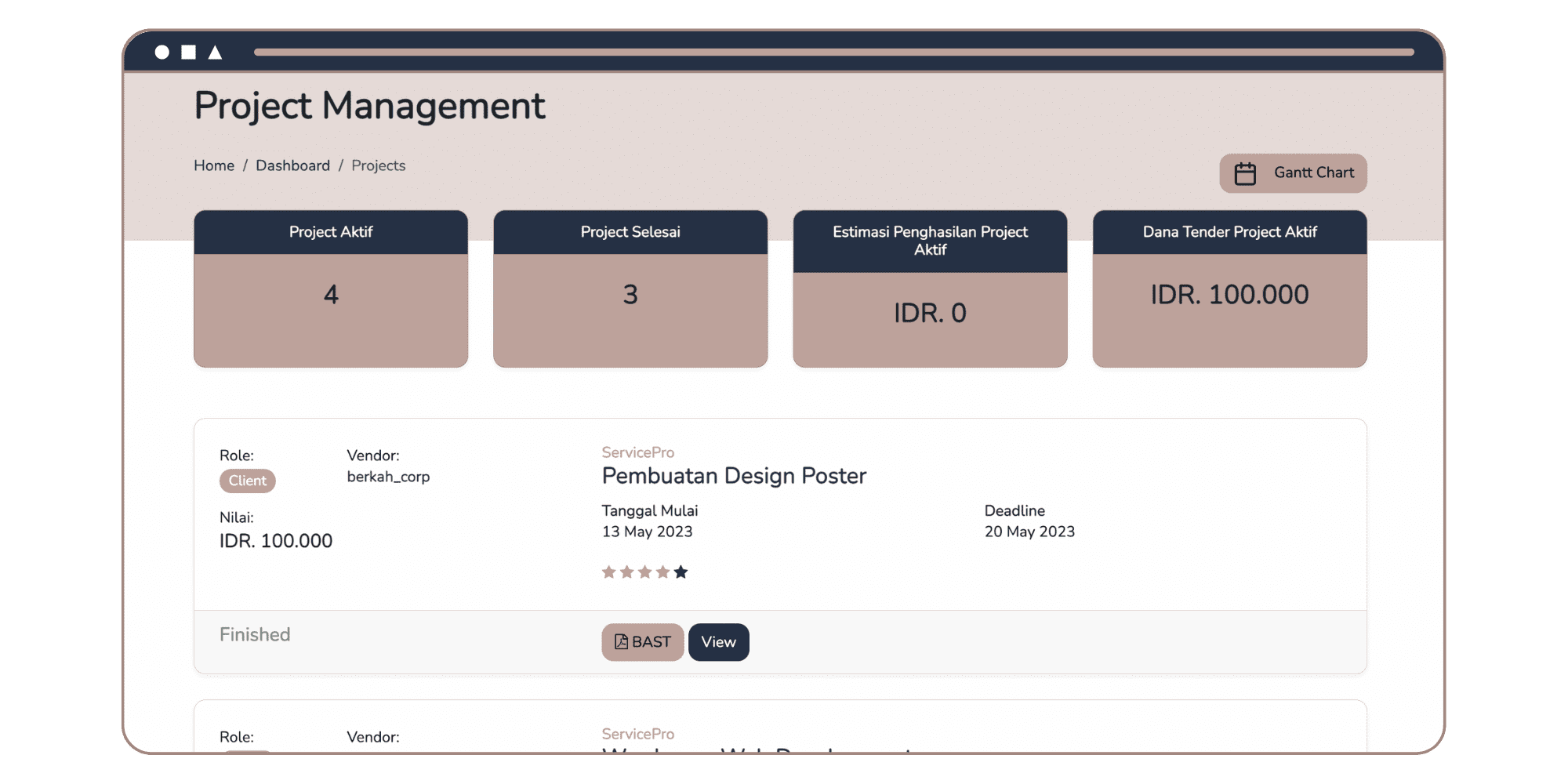1568x784 pixels.
Task: Click the second rating star
Action: coord(626,572)
